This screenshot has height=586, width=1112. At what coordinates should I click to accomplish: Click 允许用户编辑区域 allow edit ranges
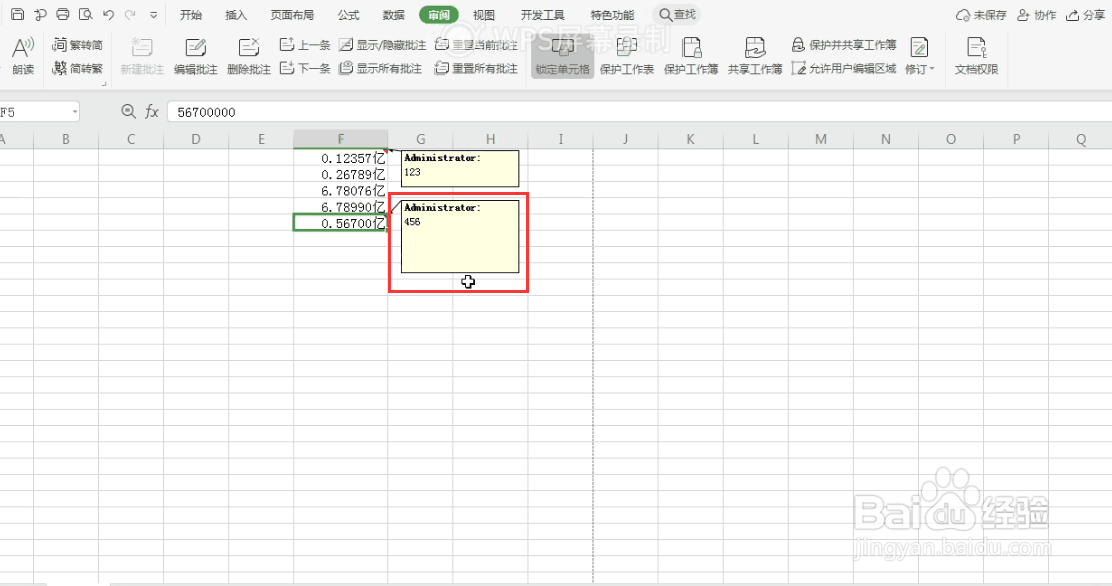[844, 68]
